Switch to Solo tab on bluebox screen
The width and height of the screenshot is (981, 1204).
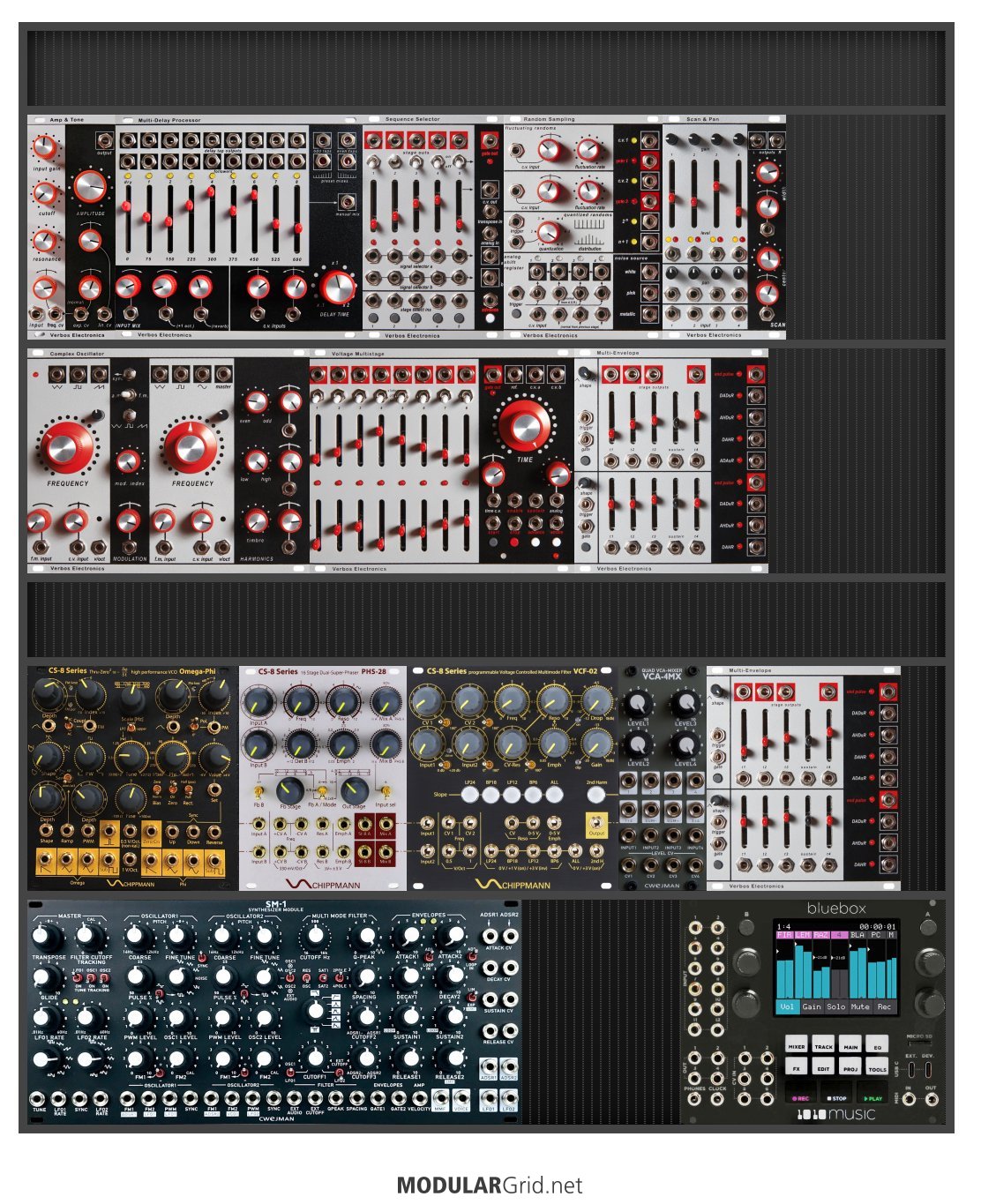[x=836, y=1006]
